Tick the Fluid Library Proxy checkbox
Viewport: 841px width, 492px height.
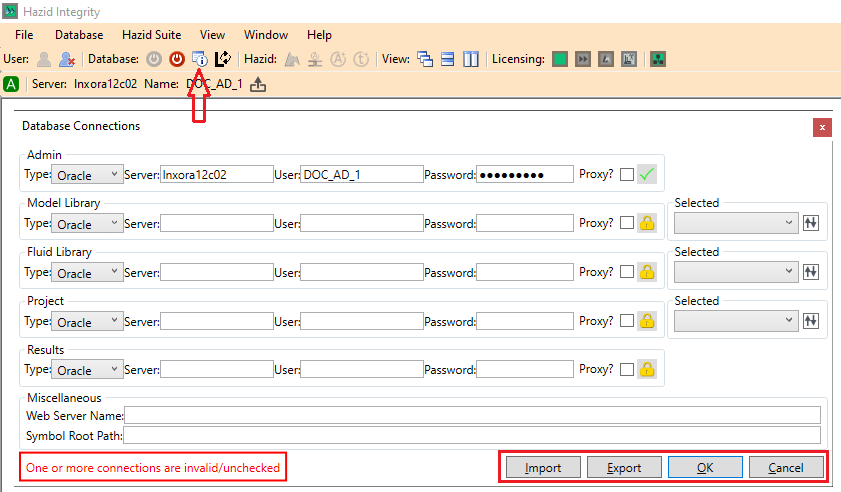point(626,272)
